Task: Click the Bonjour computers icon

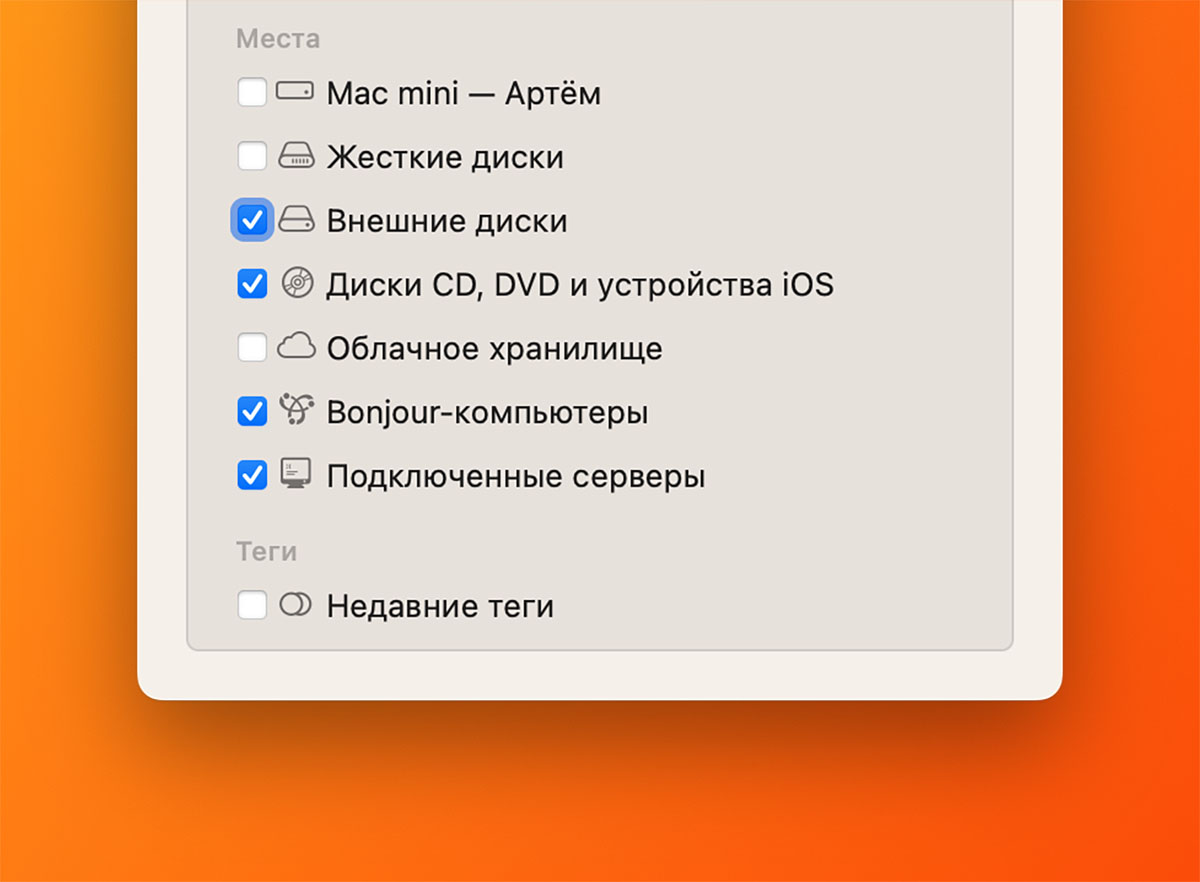Action: tap(296, 411)
